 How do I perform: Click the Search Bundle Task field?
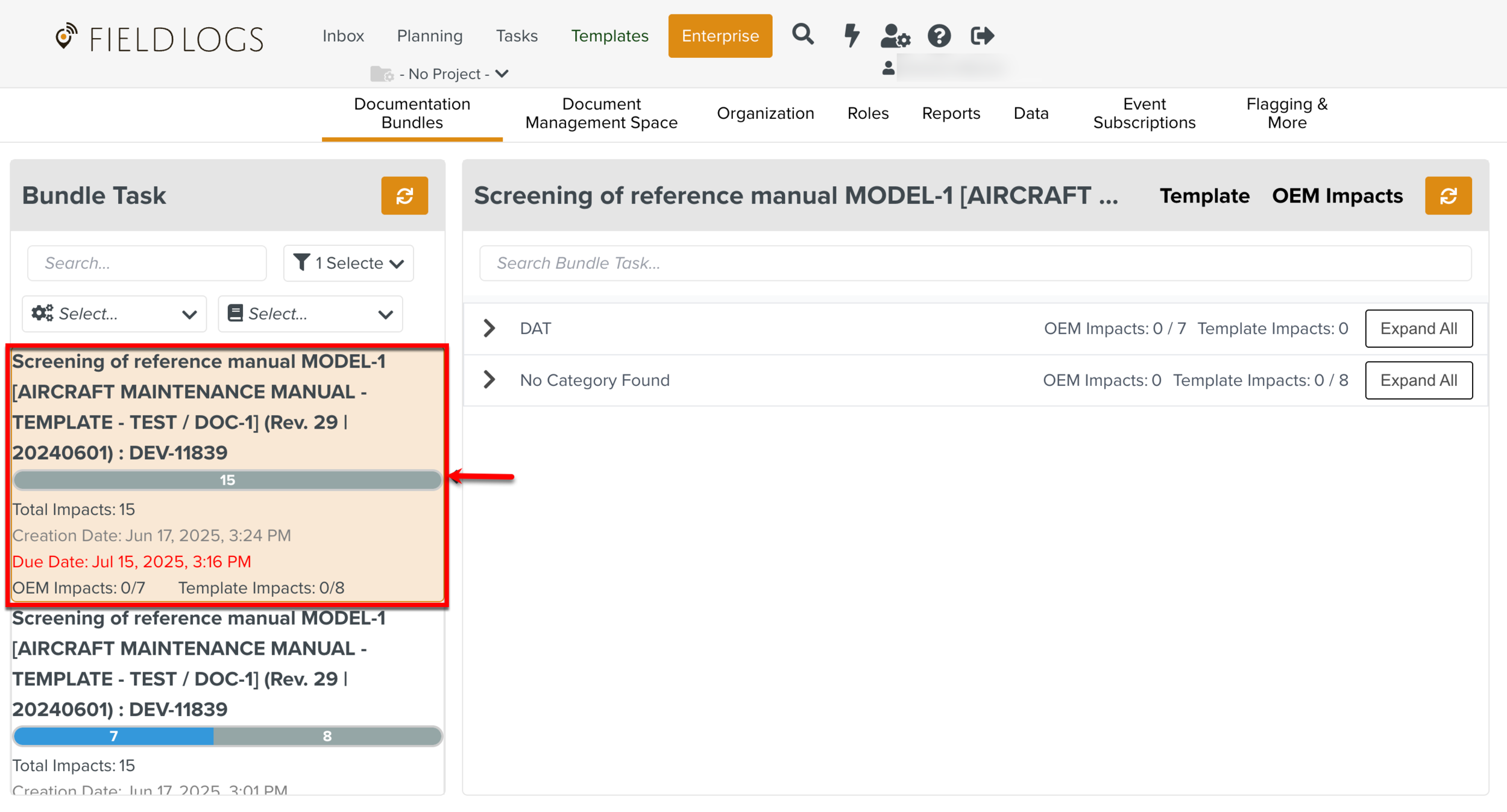[x=975, y=263]
